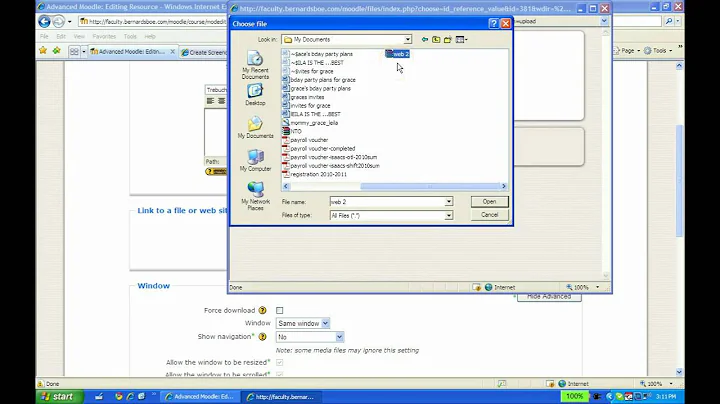Click Force download help icon
This screenshot has width=720, height=404.
[x=262, y=310]
